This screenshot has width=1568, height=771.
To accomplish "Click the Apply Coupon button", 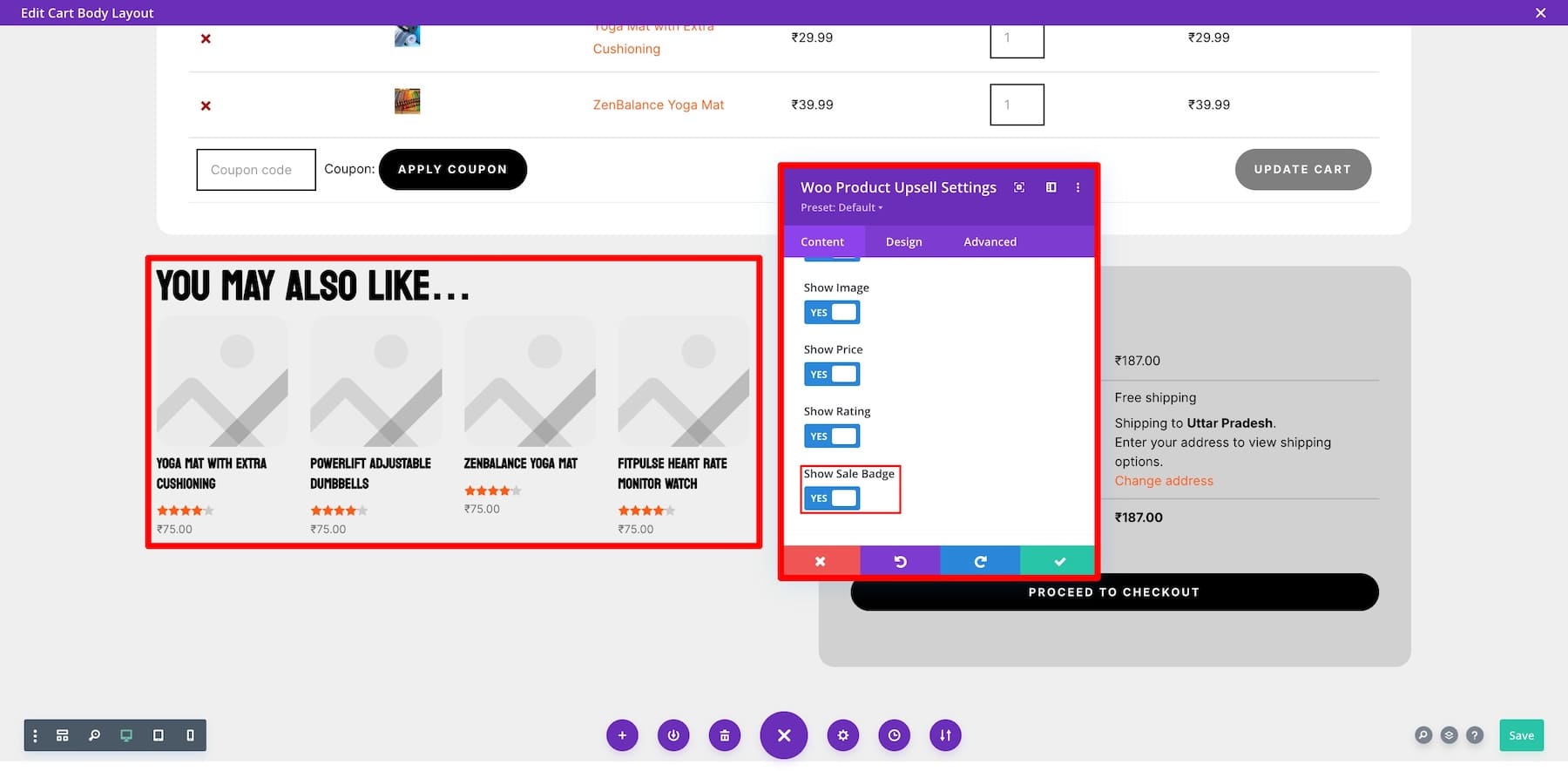I will point(452,169).
